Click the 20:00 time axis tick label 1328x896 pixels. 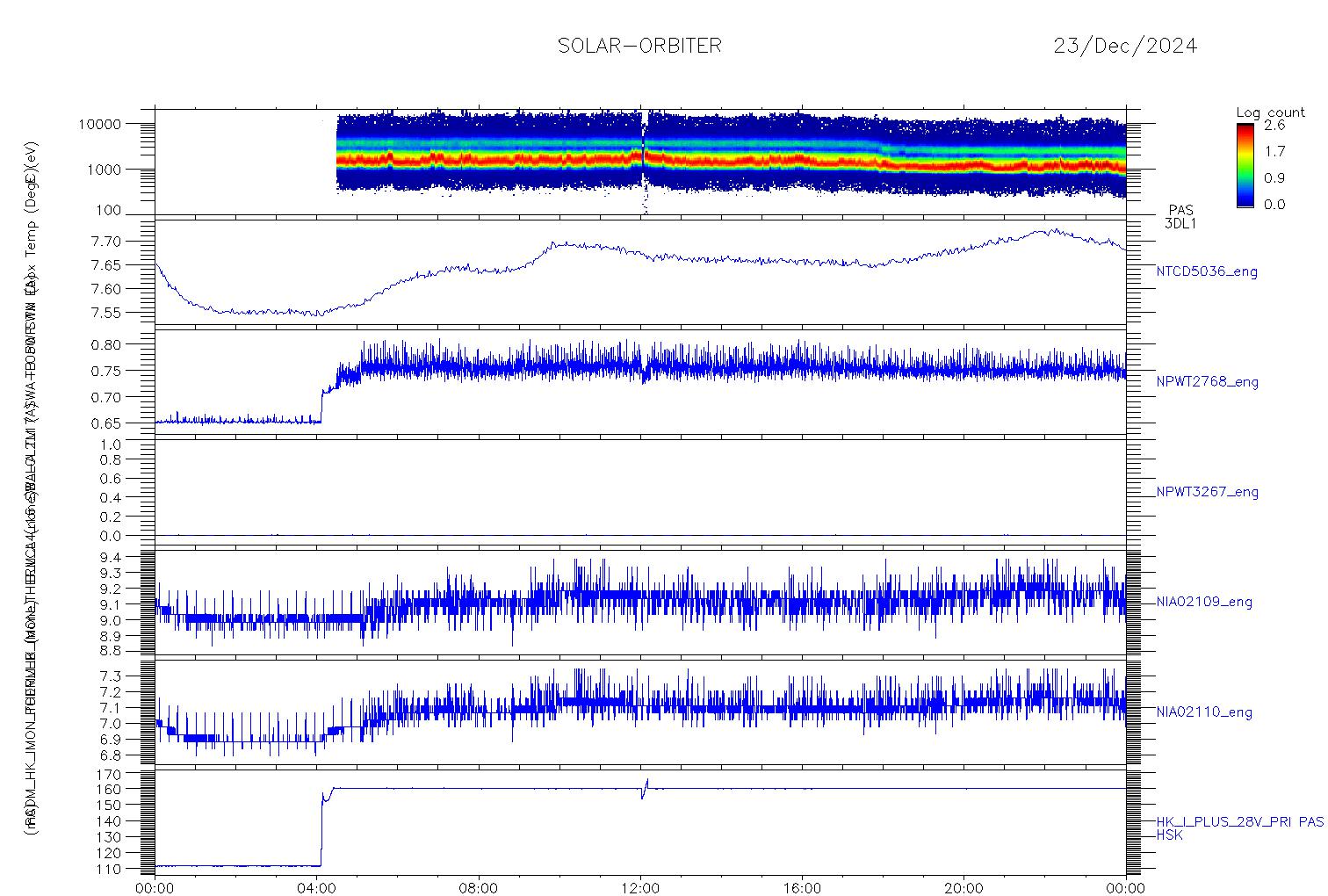click(x=964, y=888)
